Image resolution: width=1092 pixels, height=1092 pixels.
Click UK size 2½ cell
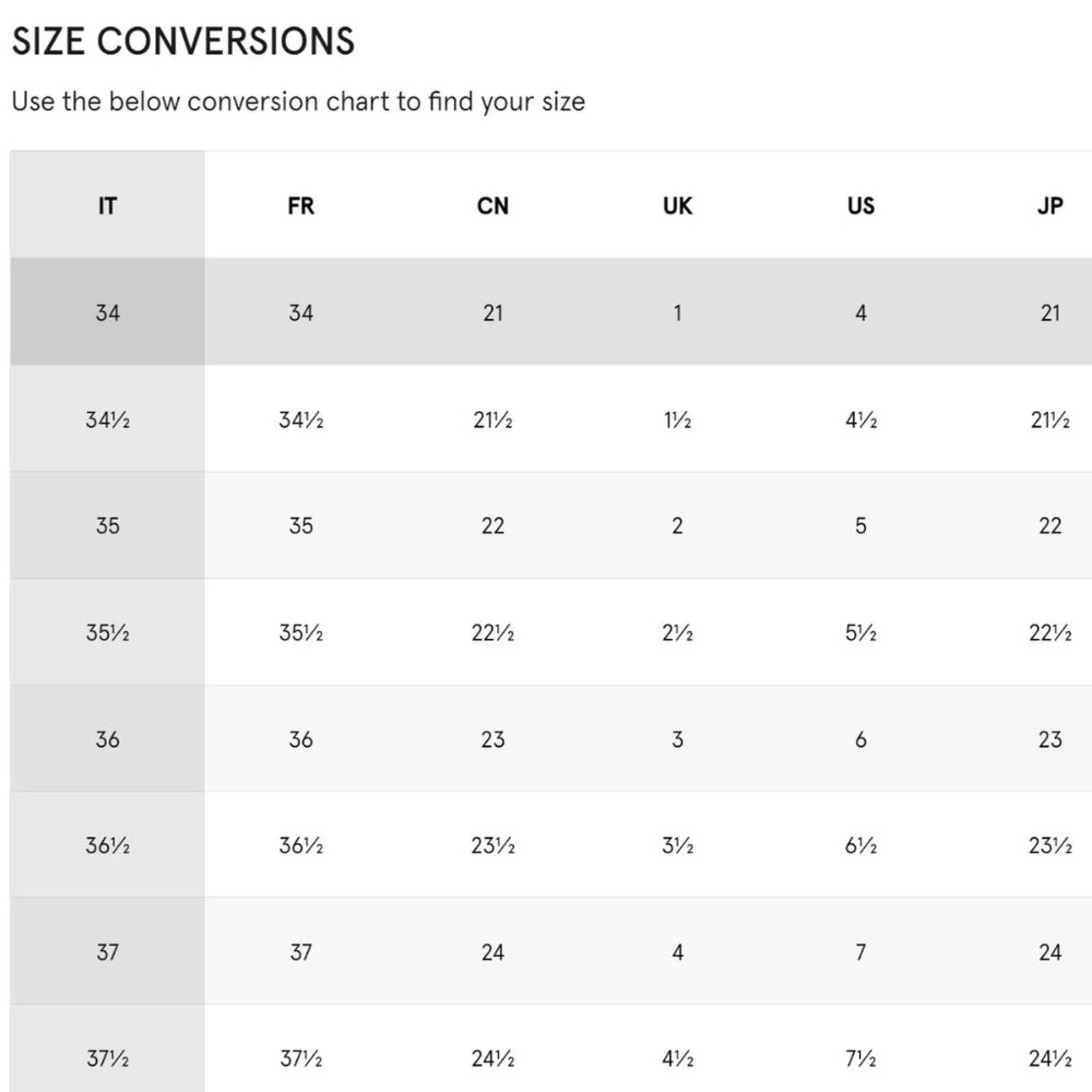pyautogui.click(x=677, y=632)
